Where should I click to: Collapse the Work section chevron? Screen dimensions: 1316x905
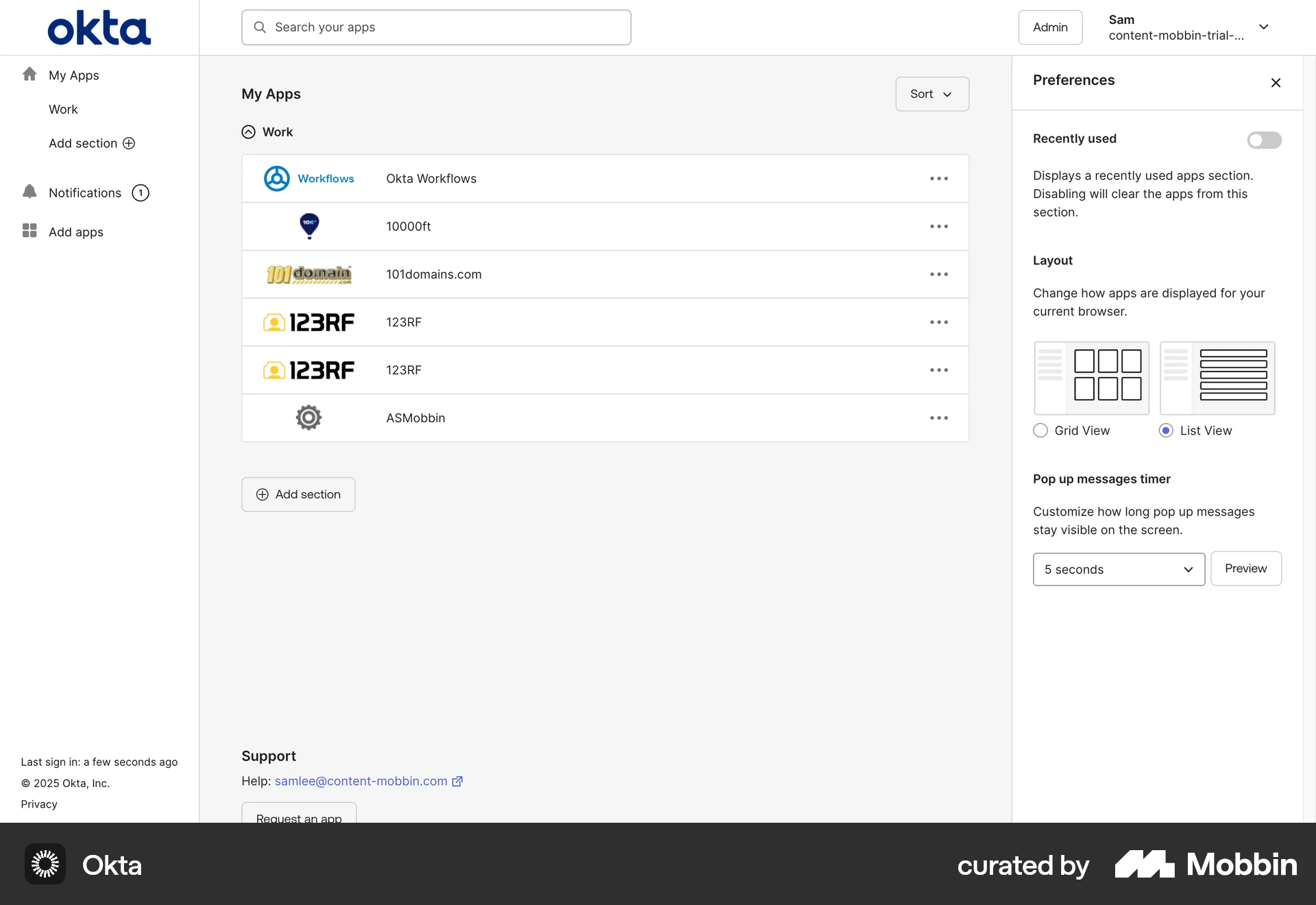pos(248,132)
